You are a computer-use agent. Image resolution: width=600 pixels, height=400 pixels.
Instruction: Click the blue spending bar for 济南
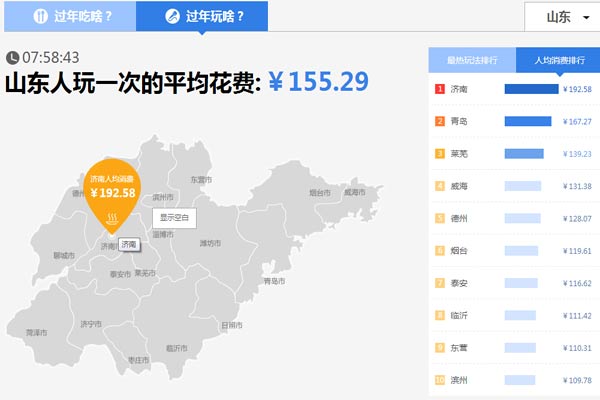[531, 89]
